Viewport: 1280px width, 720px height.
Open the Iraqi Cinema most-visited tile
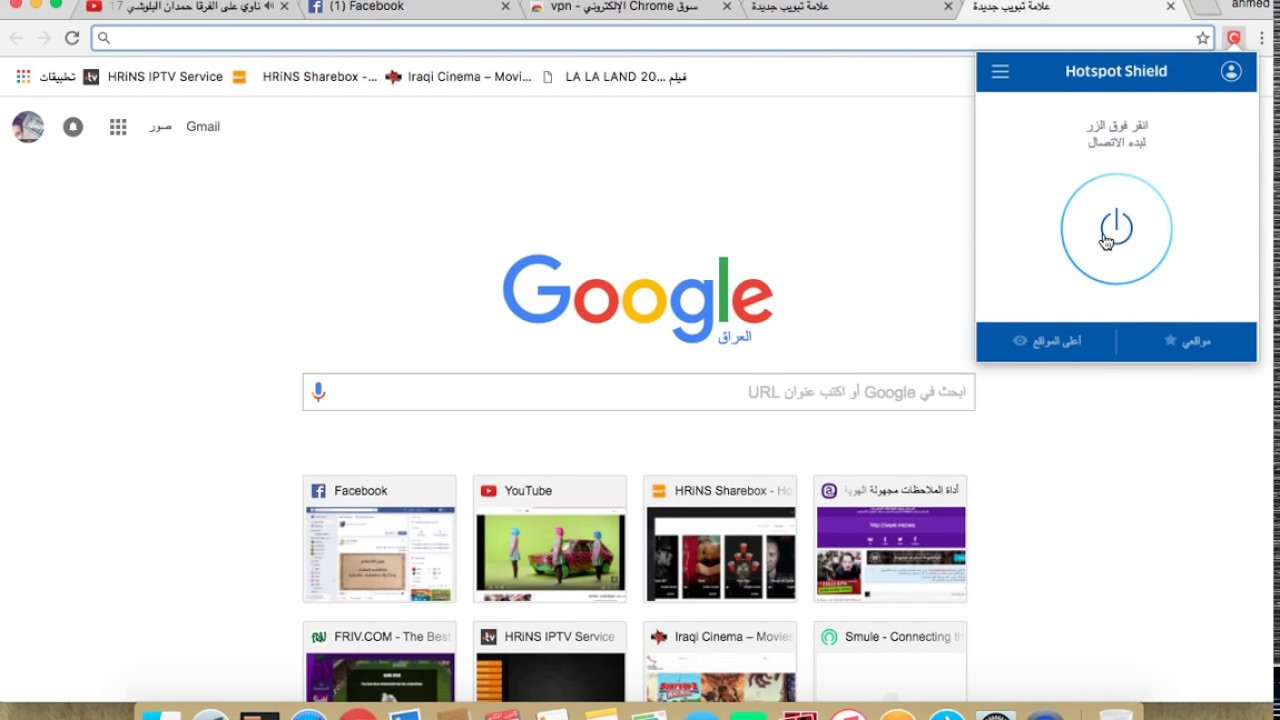[x=720, y=662]
